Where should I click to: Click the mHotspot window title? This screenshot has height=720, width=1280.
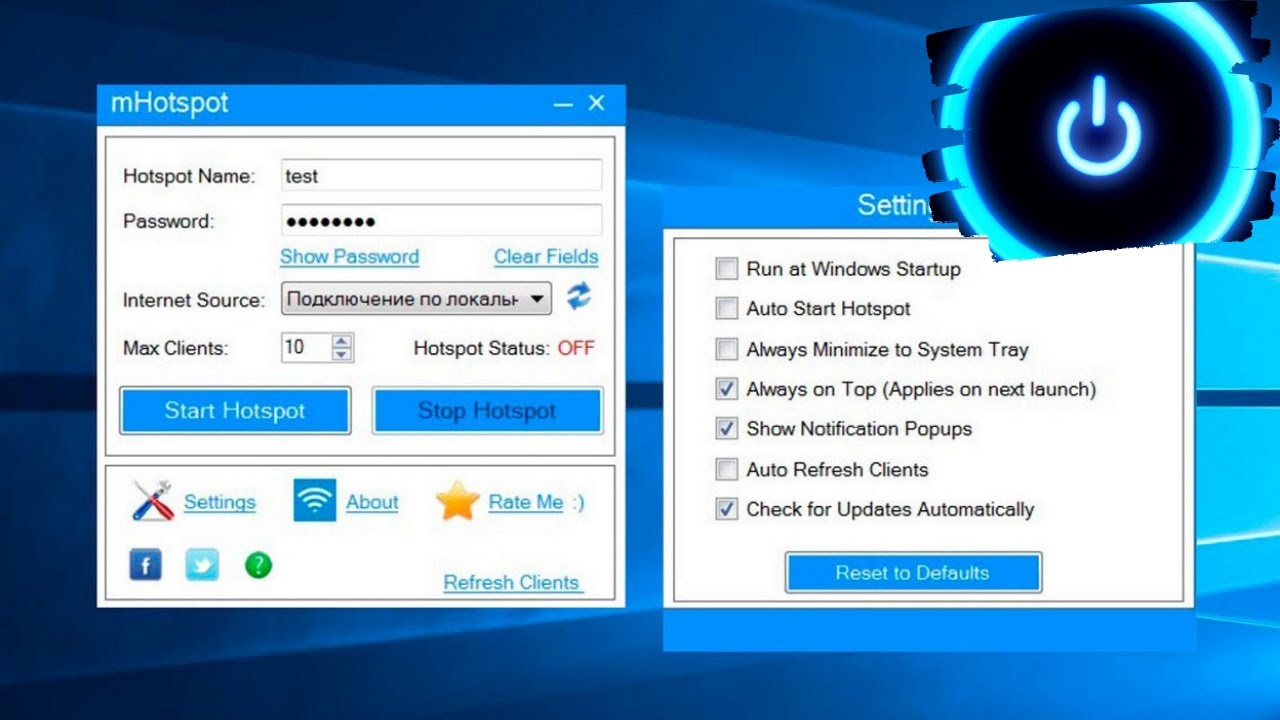169,103
